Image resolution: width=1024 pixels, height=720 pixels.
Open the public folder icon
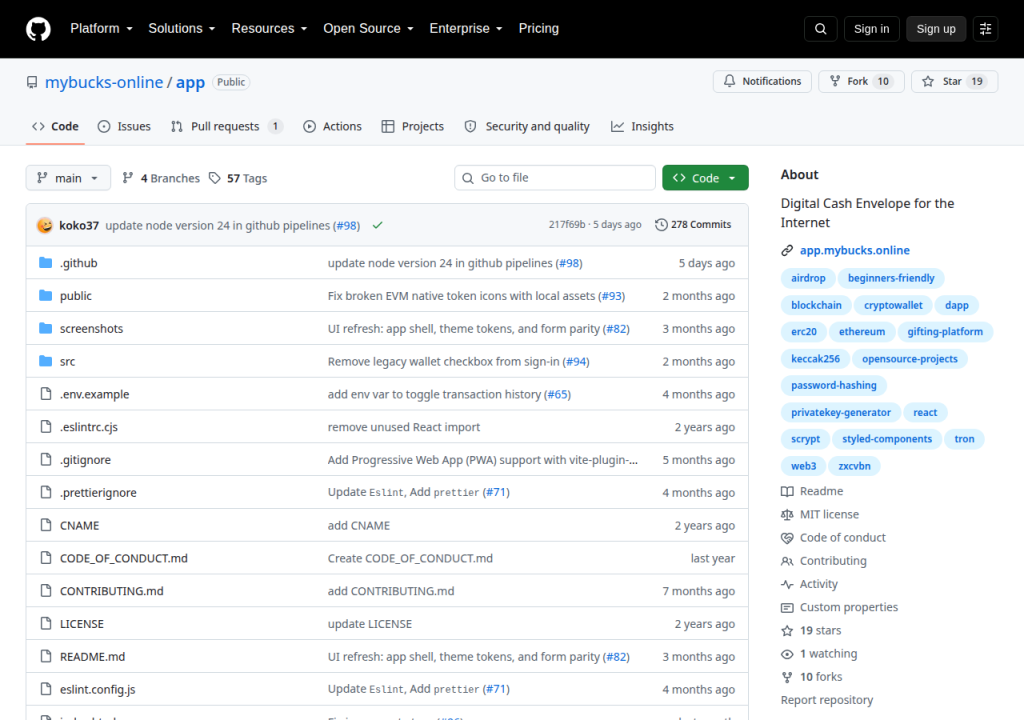coord(46,295)
